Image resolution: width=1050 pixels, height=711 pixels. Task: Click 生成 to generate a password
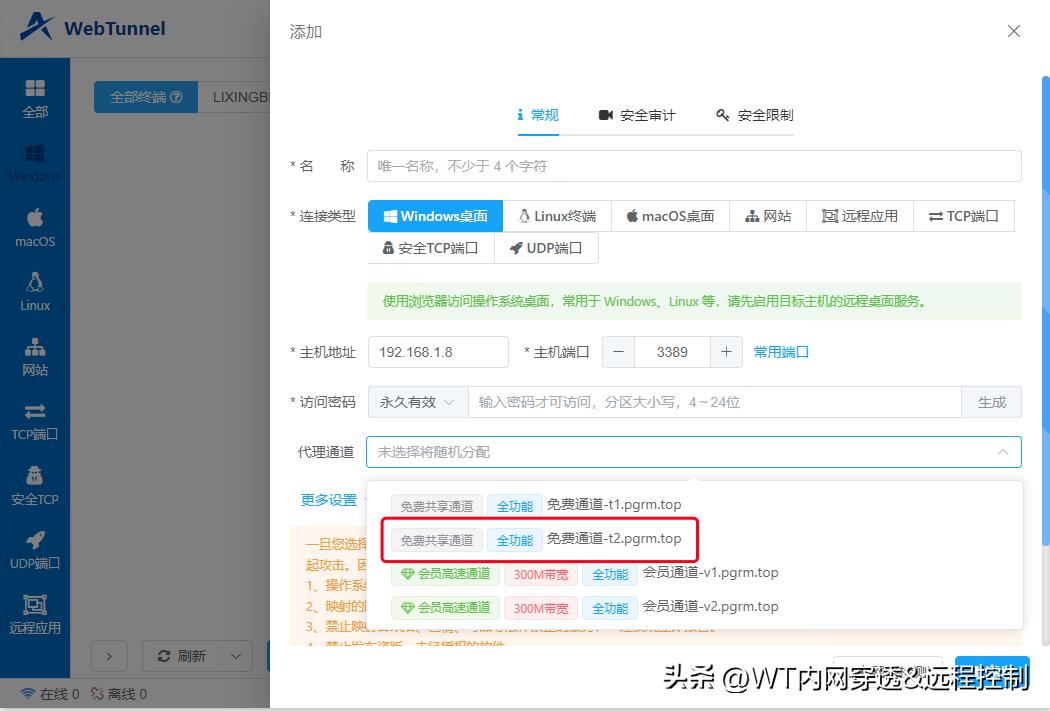coord(992,402)
